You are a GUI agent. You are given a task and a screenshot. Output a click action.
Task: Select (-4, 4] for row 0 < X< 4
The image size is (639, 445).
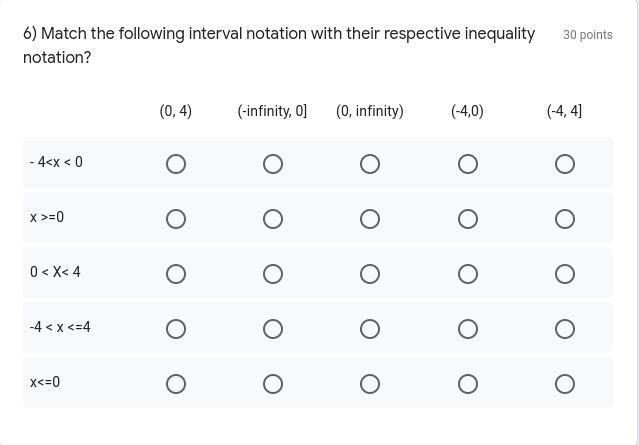[x=565, y=274]
